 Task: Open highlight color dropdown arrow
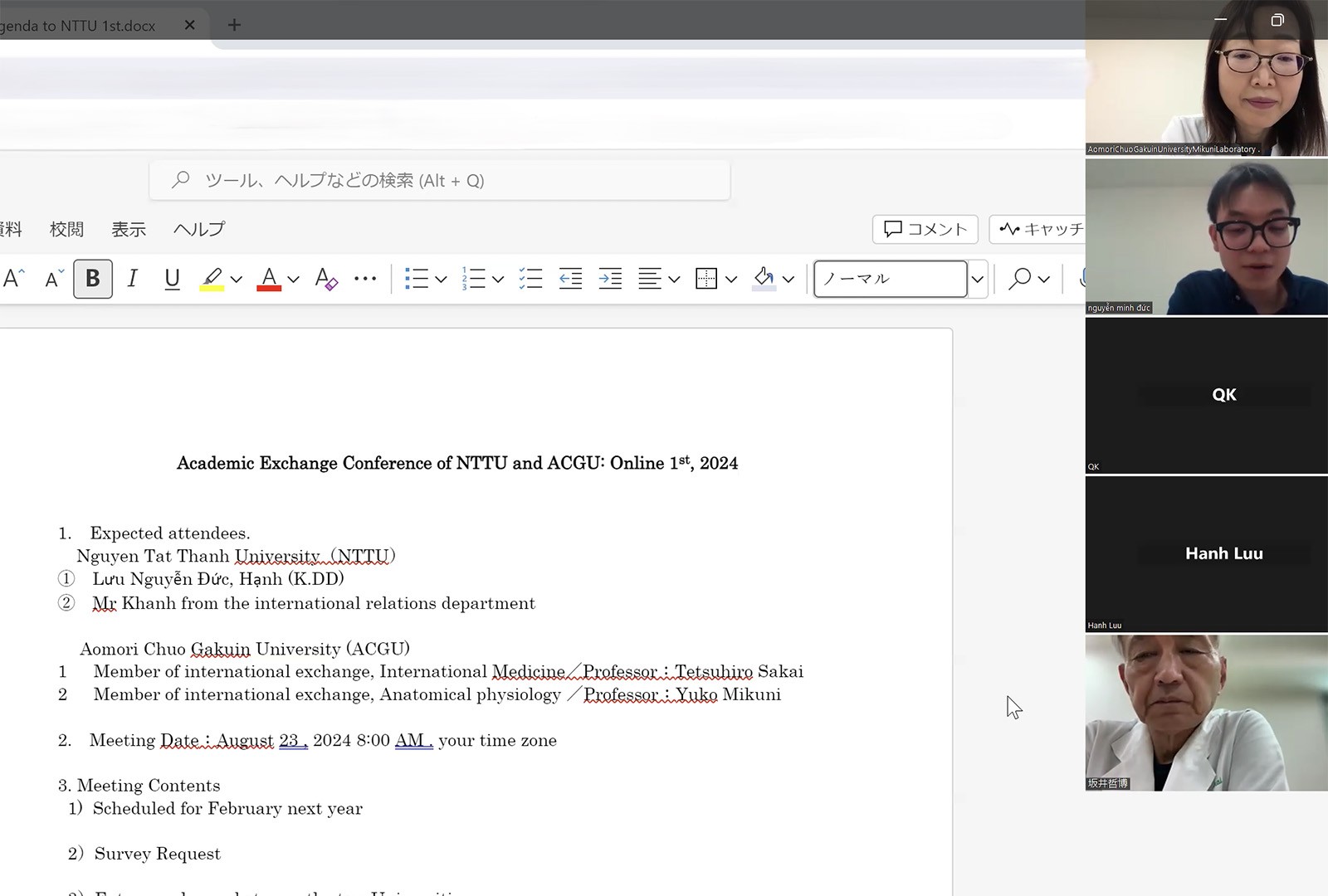(x=237, y=280)
